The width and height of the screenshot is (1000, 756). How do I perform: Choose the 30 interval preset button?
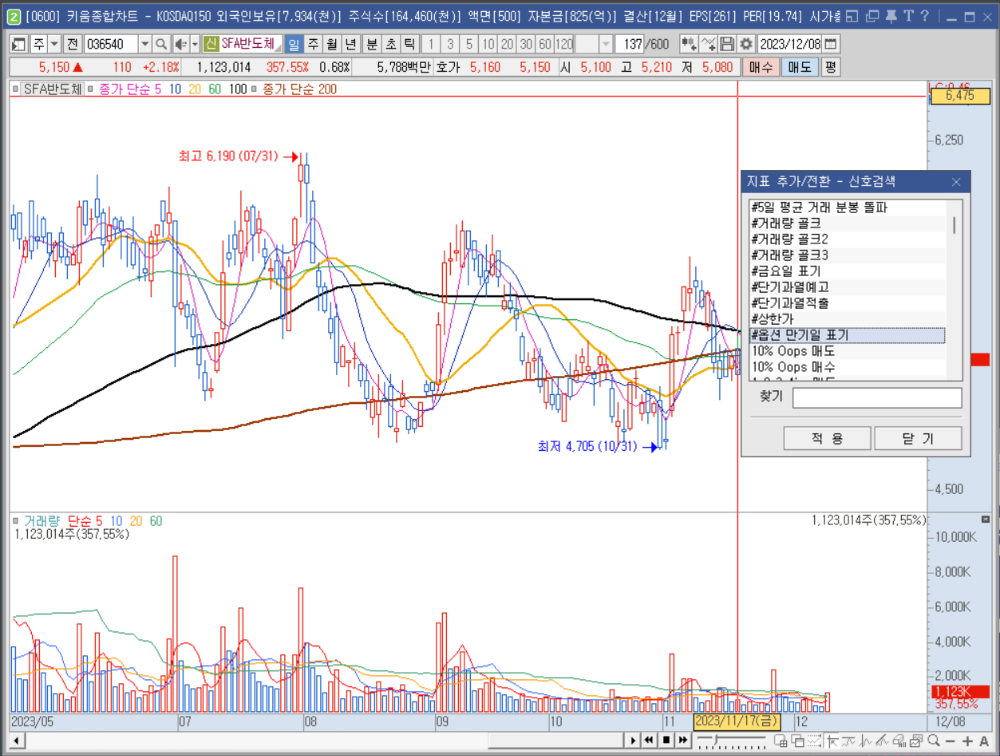(x=526, y=44)
